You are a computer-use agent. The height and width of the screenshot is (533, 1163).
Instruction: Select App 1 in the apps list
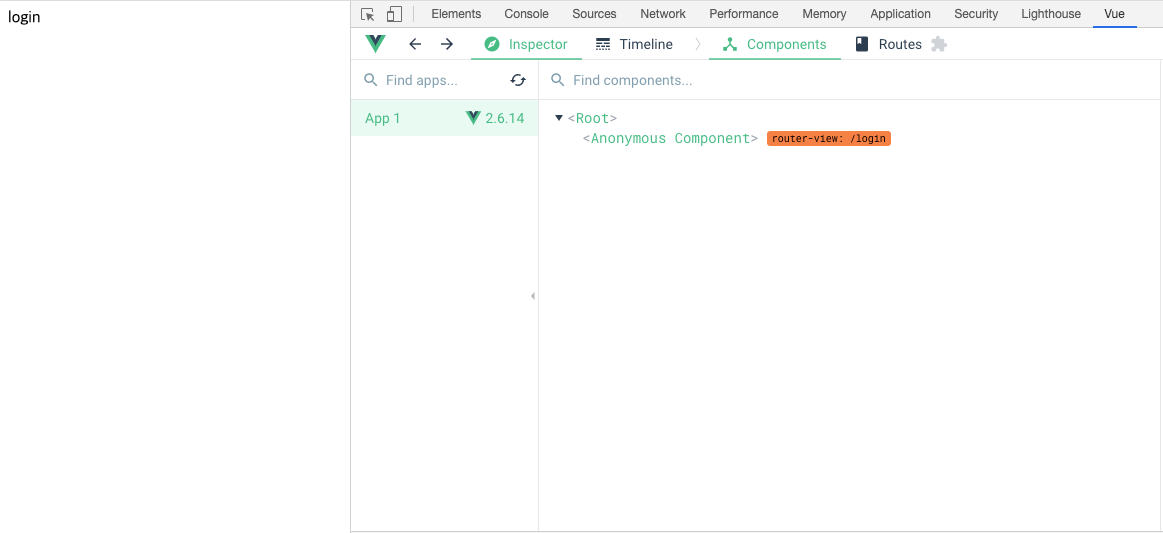pos(444,118)
